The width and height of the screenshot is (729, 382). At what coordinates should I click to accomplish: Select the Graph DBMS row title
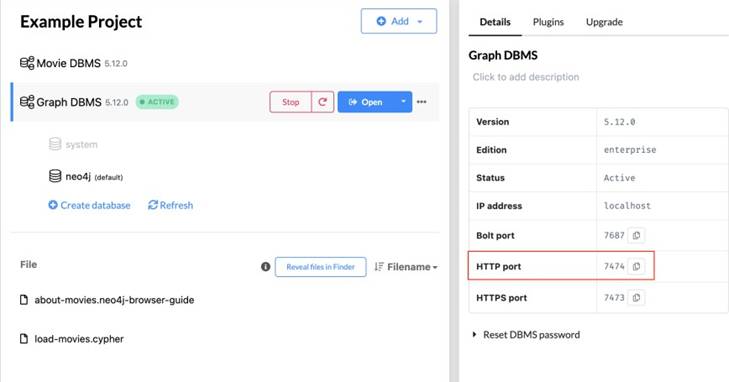click(69, 102)
